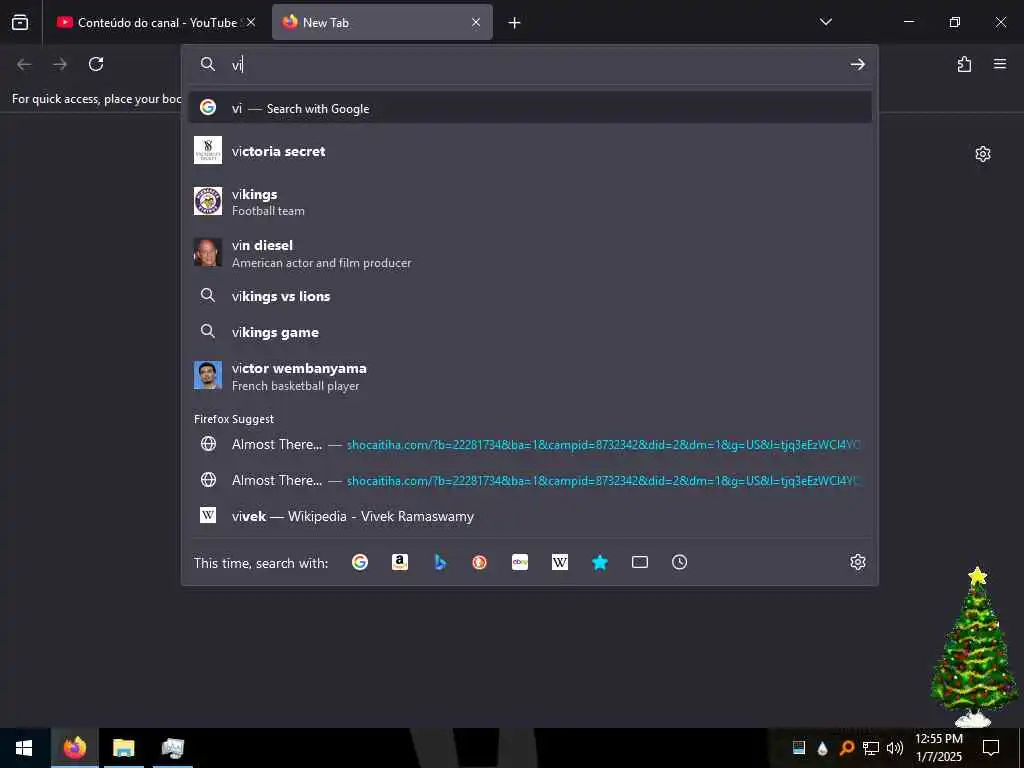Switch to Conteúdo do canal YouTube tab
The width and height of the screenshot is (1024, 768).
[x=155, y=22]
